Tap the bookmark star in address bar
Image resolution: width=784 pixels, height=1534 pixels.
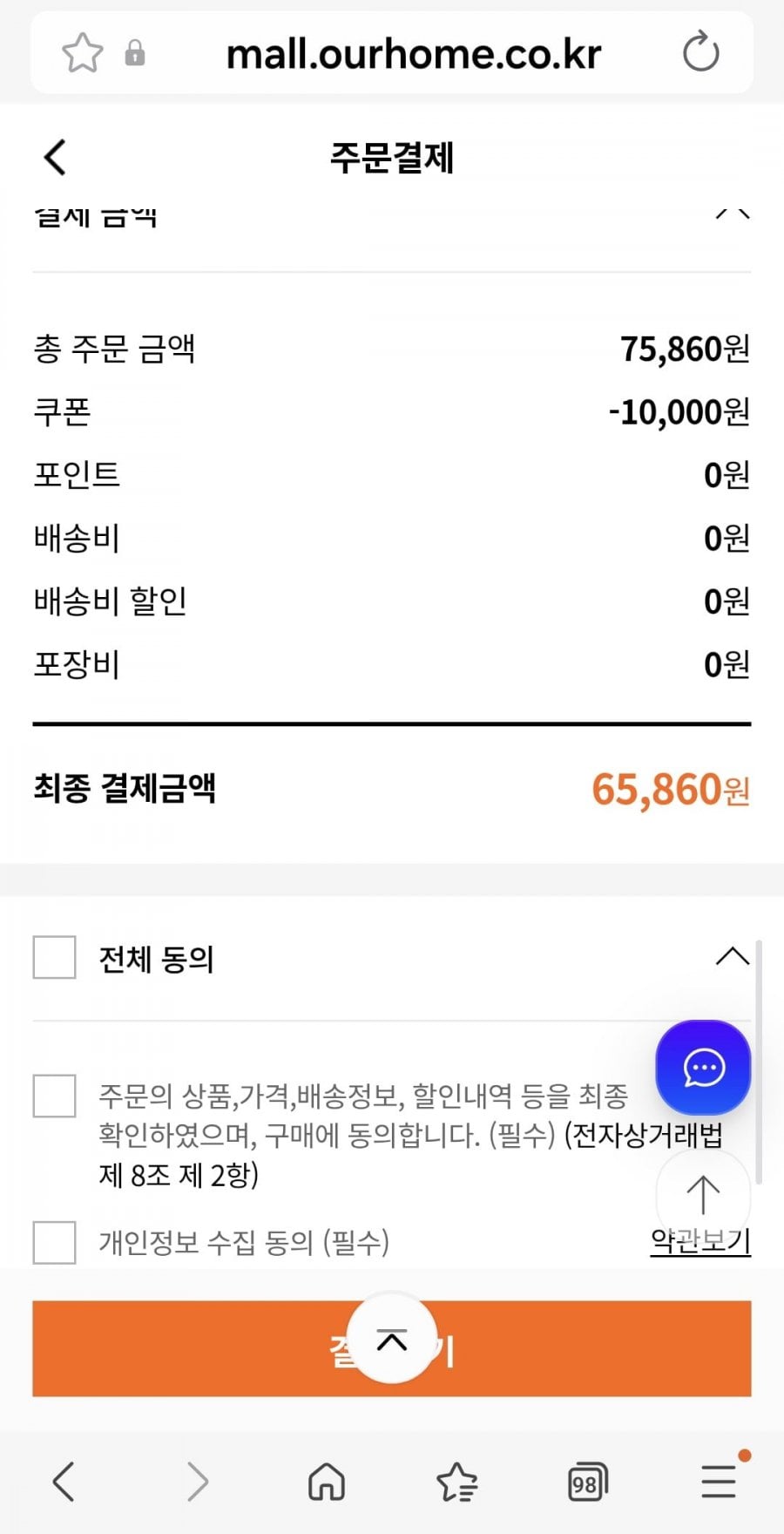pos(83,53)
